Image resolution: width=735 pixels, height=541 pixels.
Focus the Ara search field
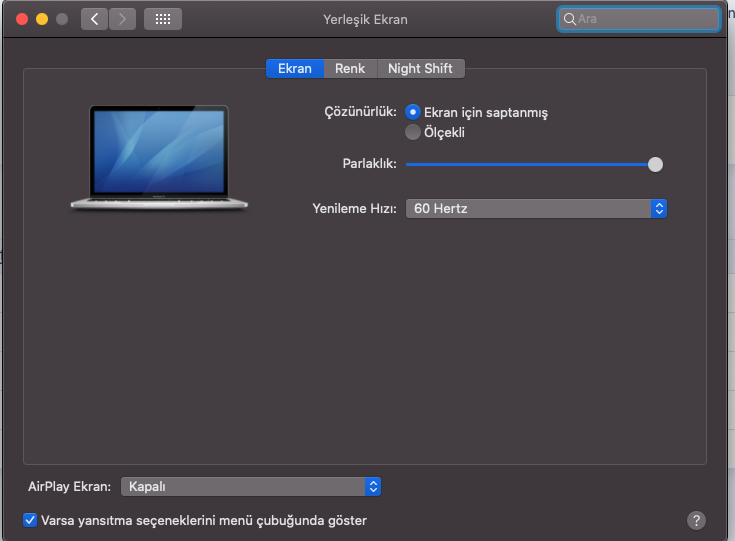click(645, 19)
